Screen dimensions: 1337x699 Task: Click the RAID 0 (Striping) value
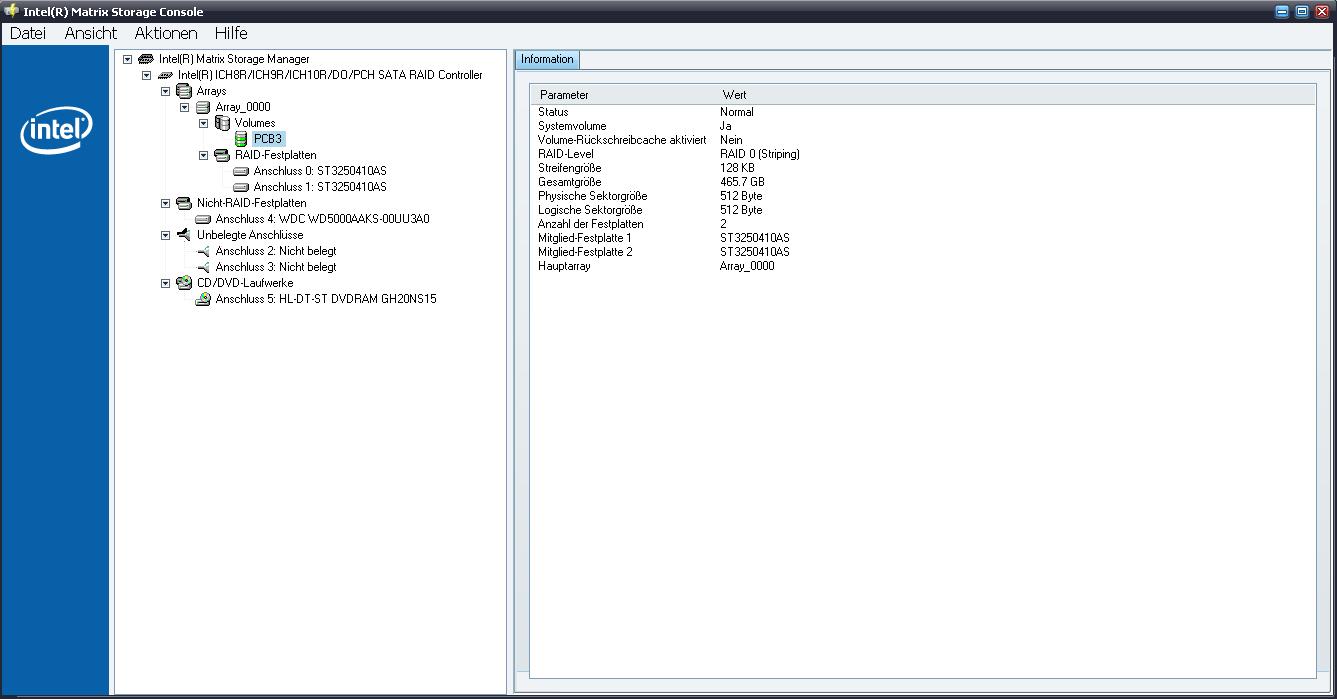coord(760,154)
